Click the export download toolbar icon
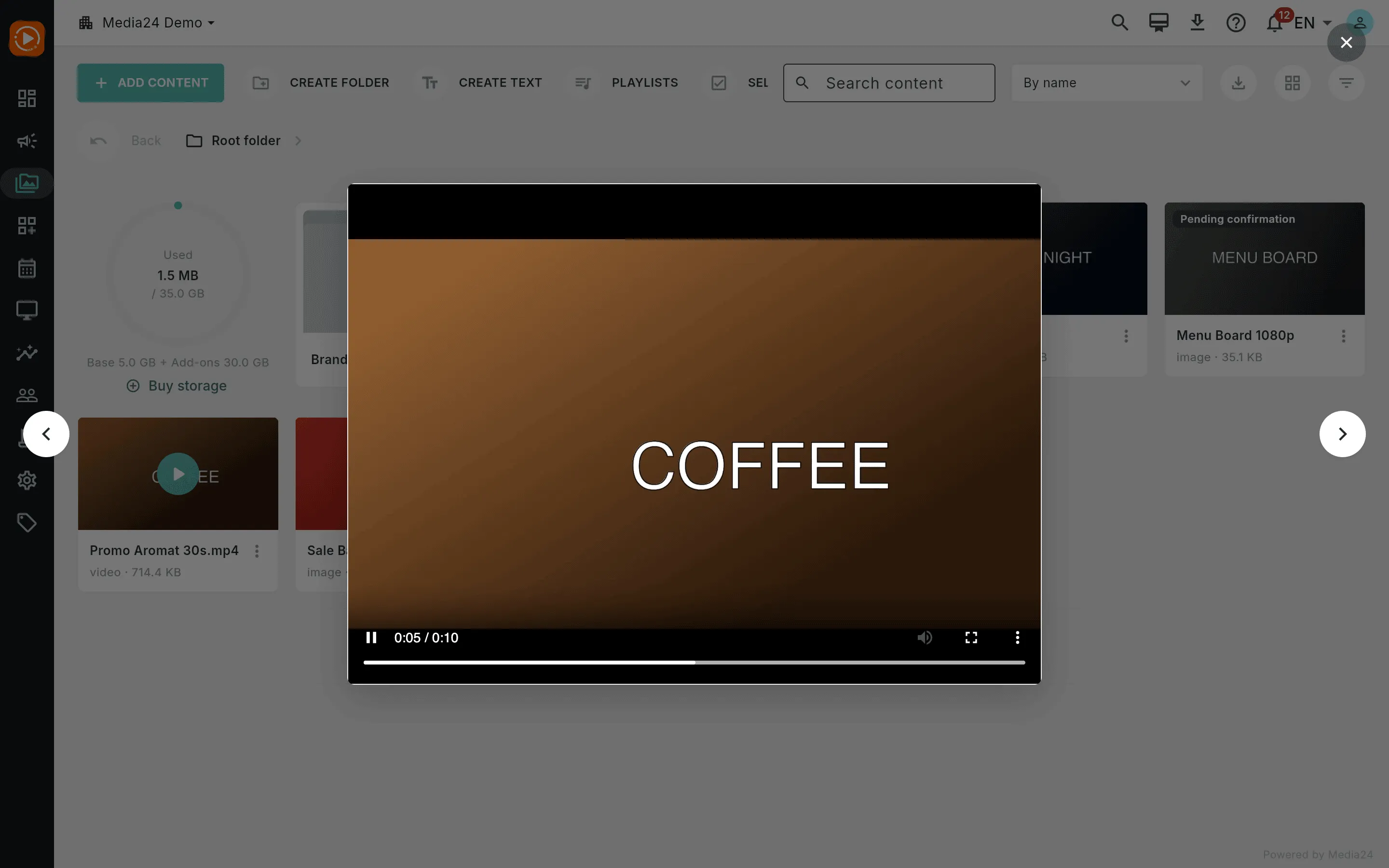 click(1238, 82)
